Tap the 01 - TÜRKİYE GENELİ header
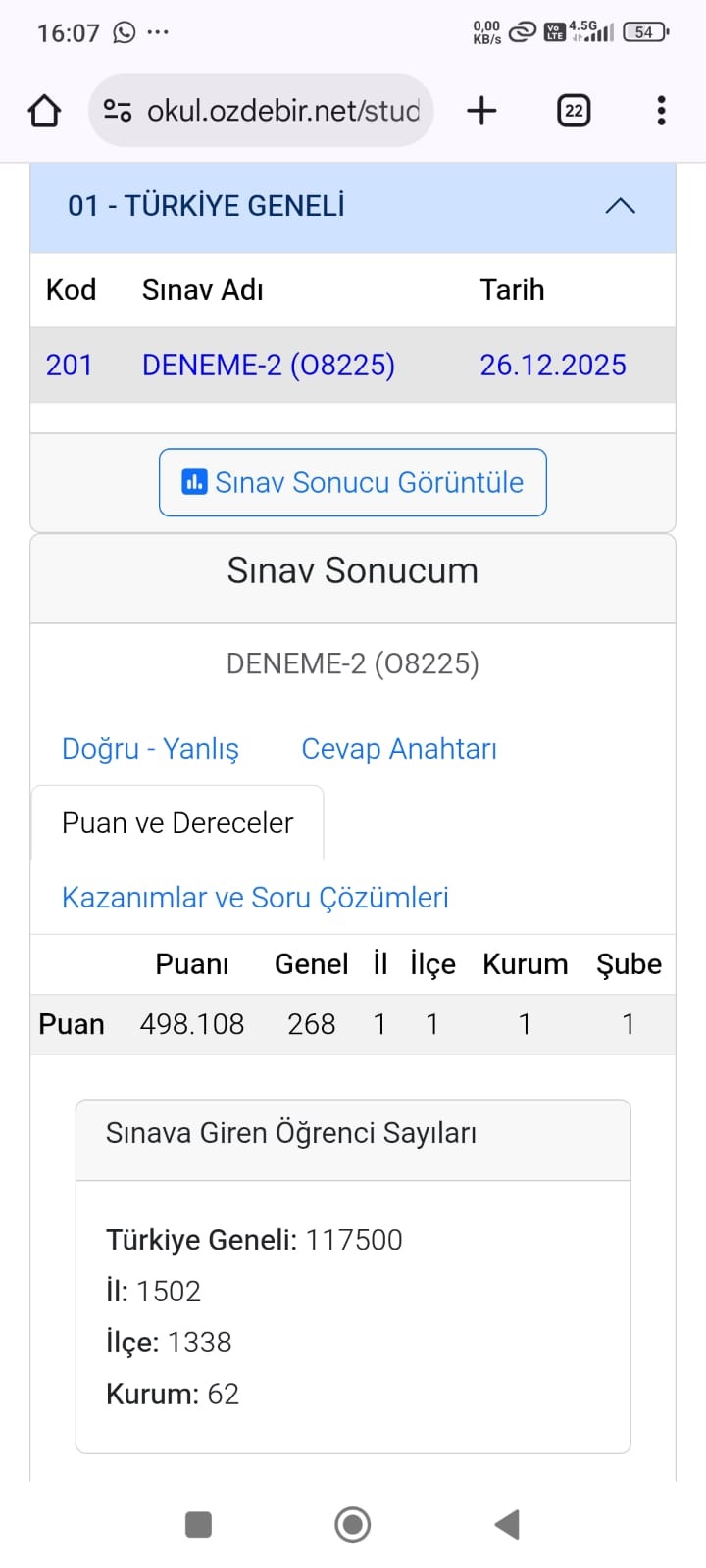This screenshot has width=706, height=1568. click(206, 206)
